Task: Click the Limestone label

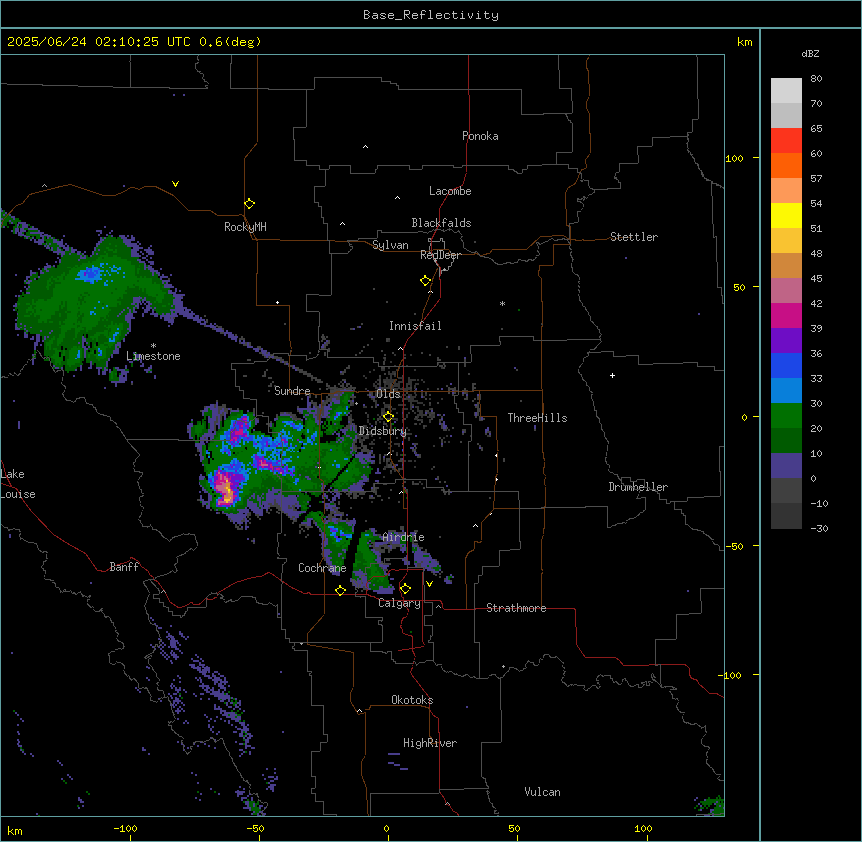Action: tap(153, 356)
